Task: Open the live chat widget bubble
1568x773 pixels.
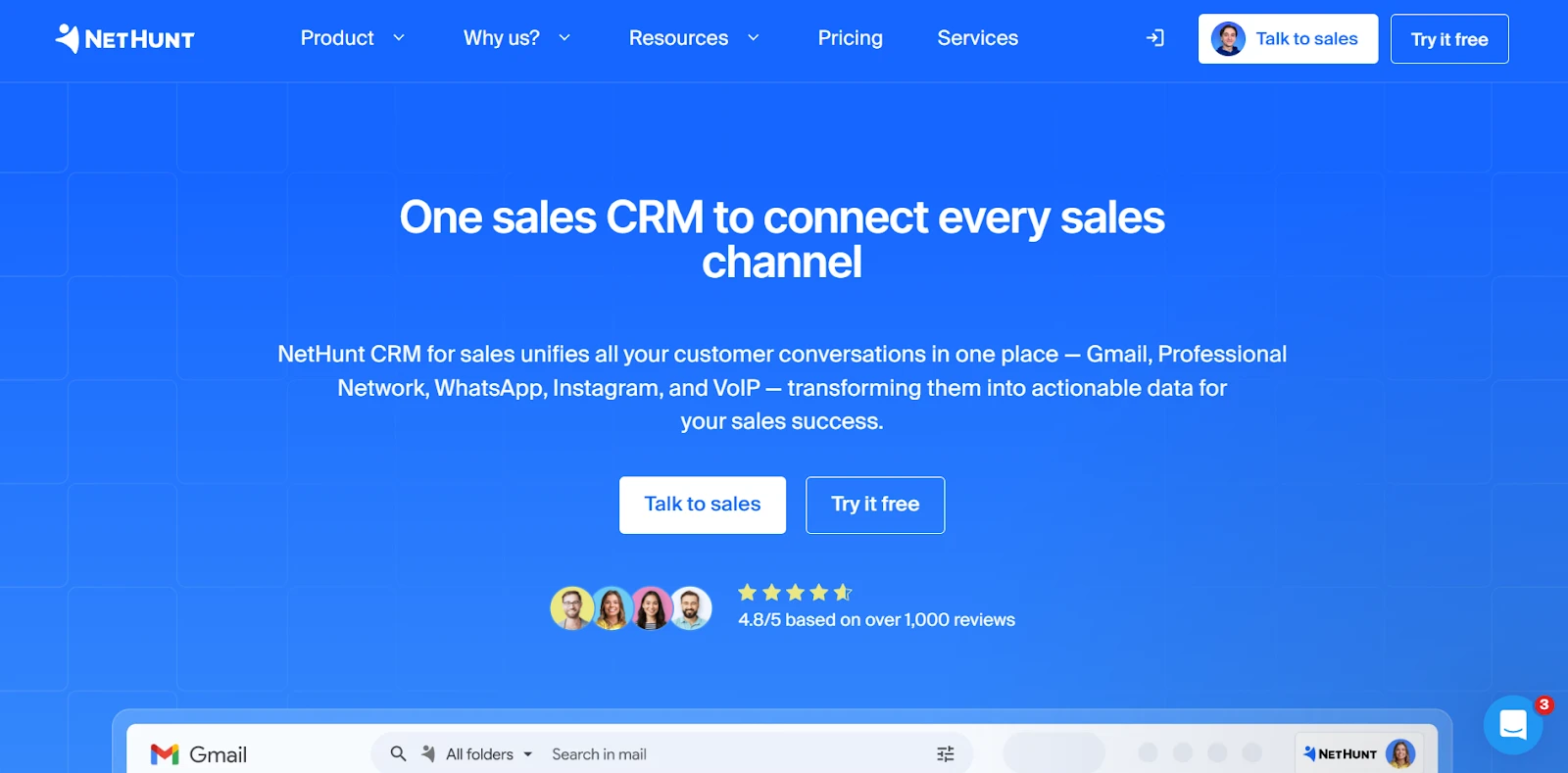Action: [1513, 725]
